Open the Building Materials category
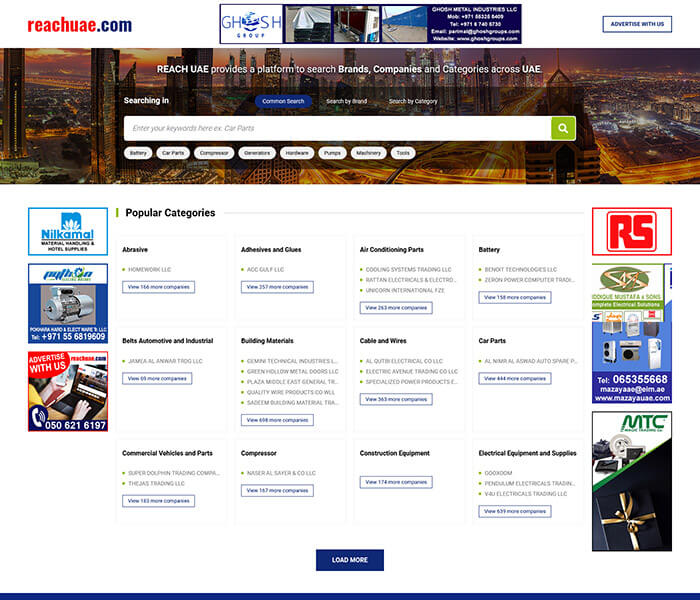 (x=267, y=341)
